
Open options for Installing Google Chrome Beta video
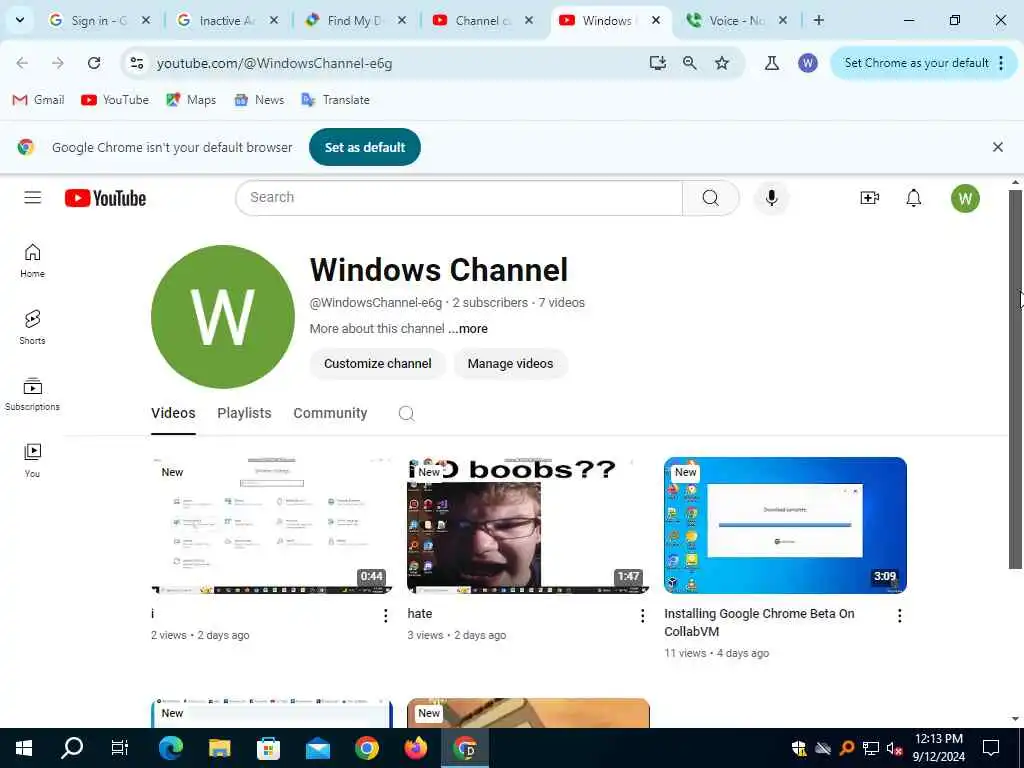click(x=899, y=615)
